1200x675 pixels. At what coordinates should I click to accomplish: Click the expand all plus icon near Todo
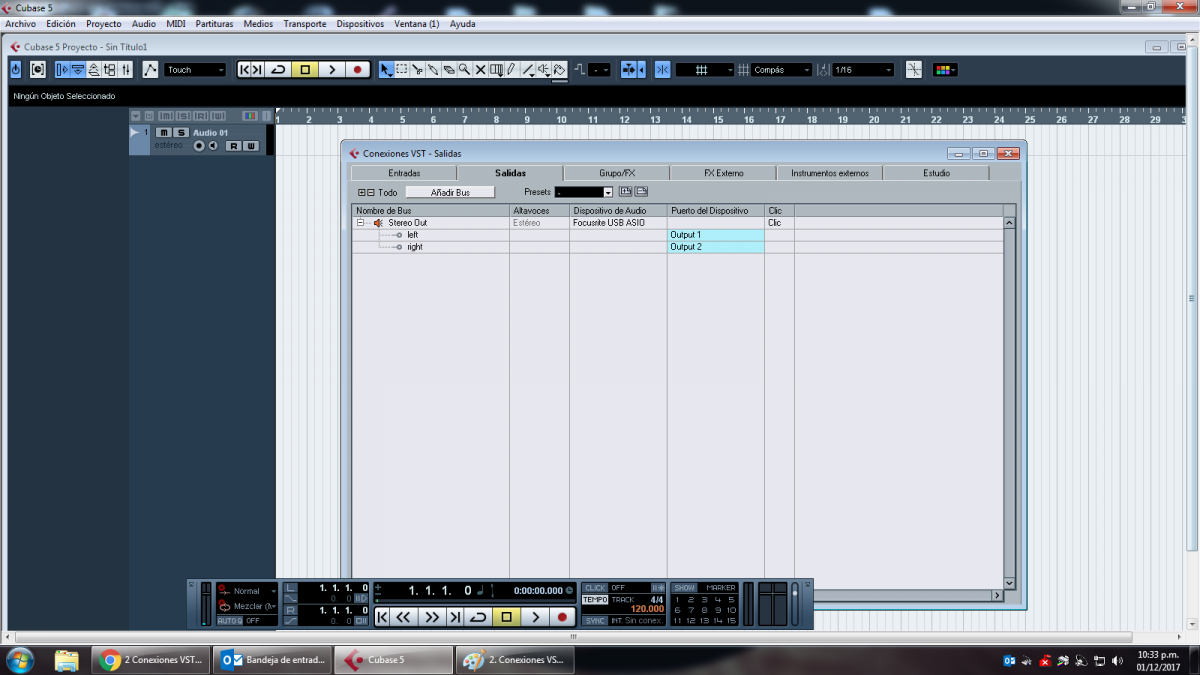361,192
